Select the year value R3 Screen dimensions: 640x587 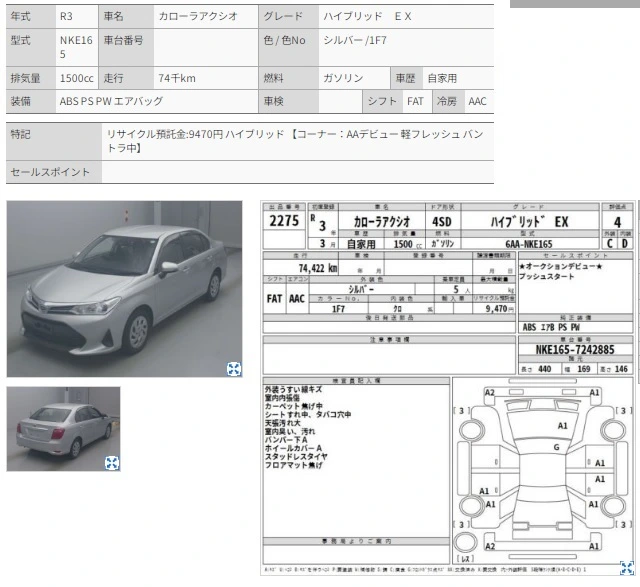coord(66,16)
